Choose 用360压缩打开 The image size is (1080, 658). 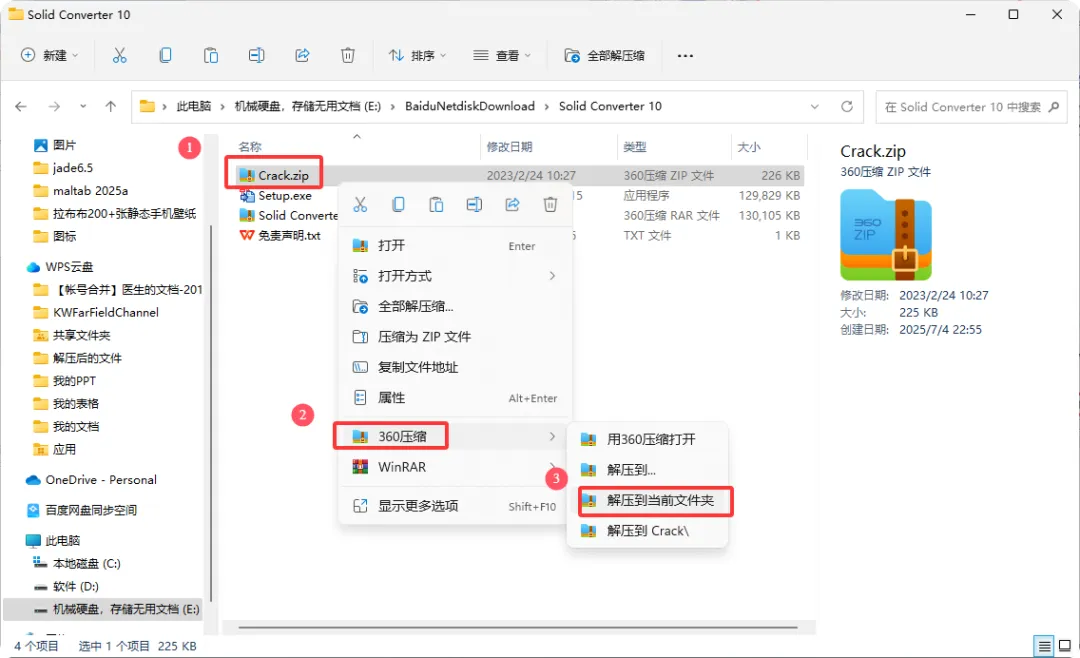[x=647, y=440]
